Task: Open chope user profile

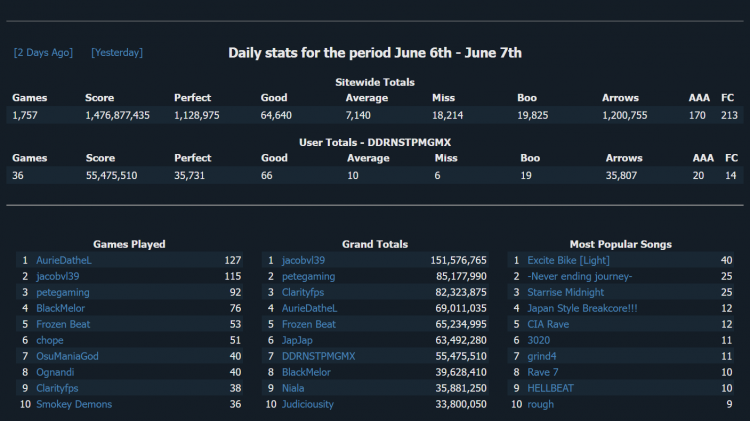Action: [50, 340]
